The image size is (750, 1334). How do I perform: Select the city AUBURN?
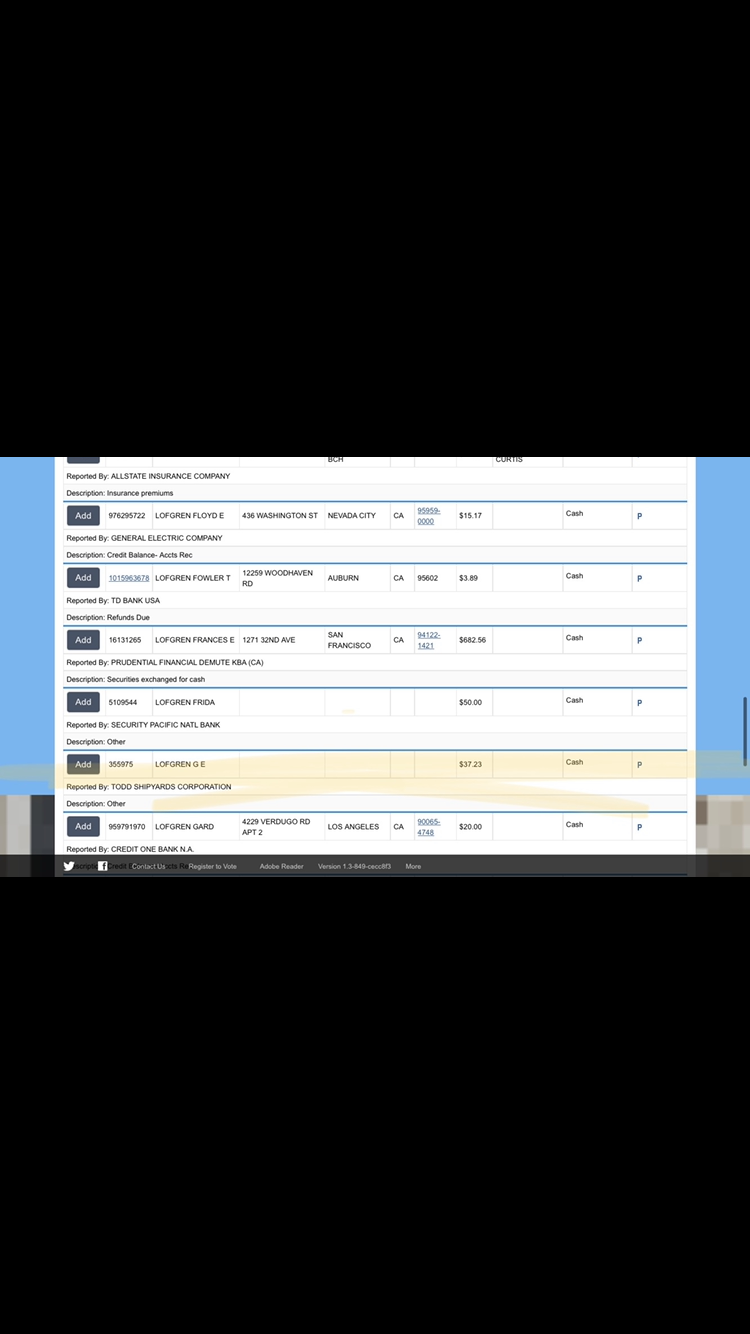click(343, 578)
